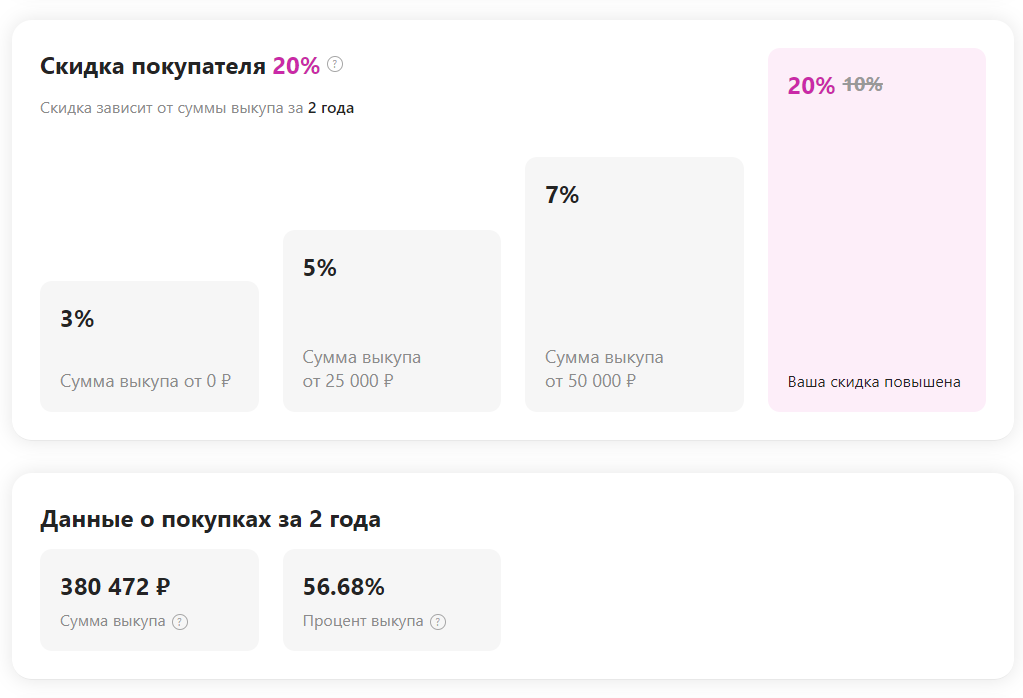Screen dimensions: 1023x698
Task: Click the pink 20% value in the heading
Action: tap(296, 66)
